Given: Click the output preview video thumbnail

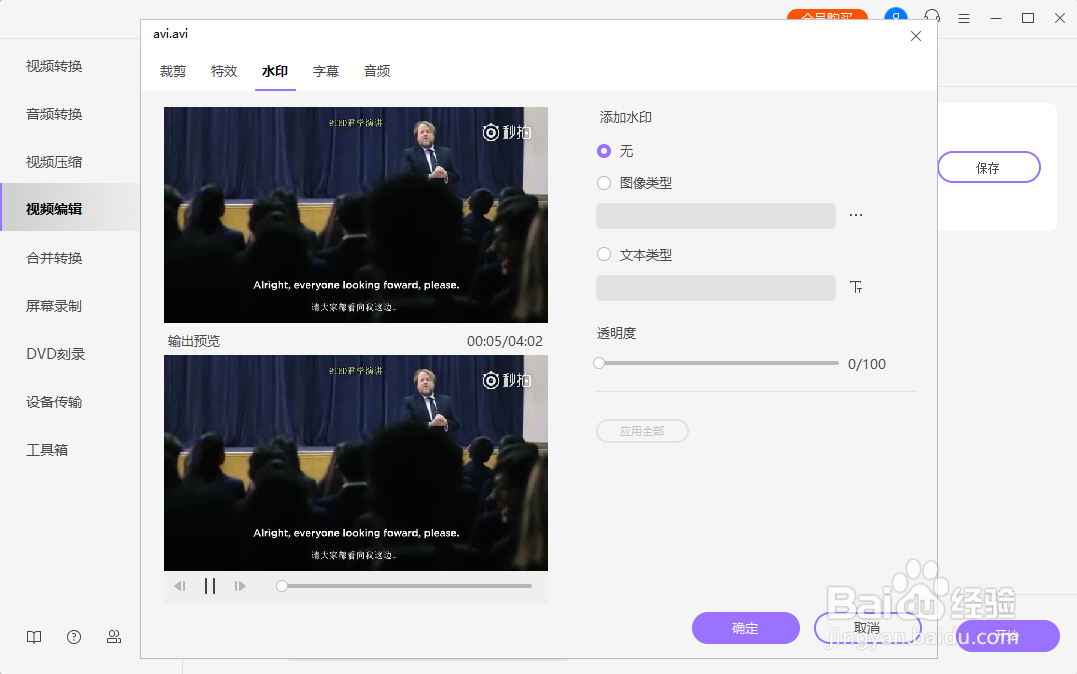Looking at the screenshot, I should [356, 463].
